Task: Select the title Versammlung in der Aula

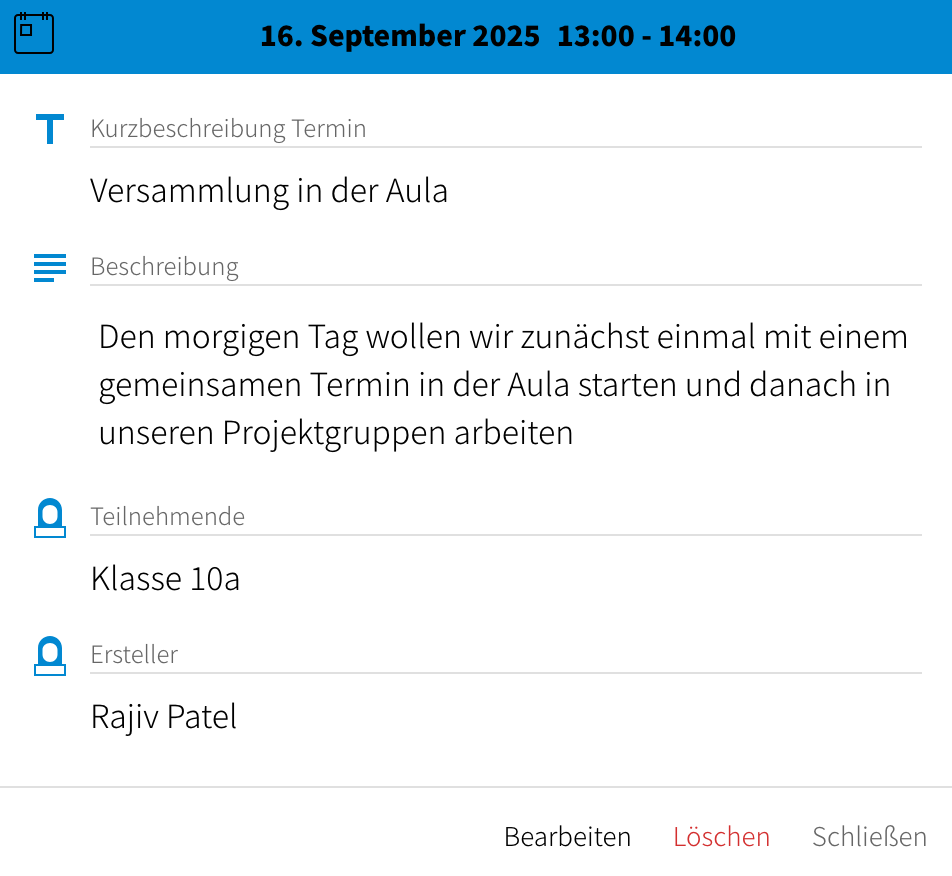Action: pyautogui.click(x=269, y=190)
